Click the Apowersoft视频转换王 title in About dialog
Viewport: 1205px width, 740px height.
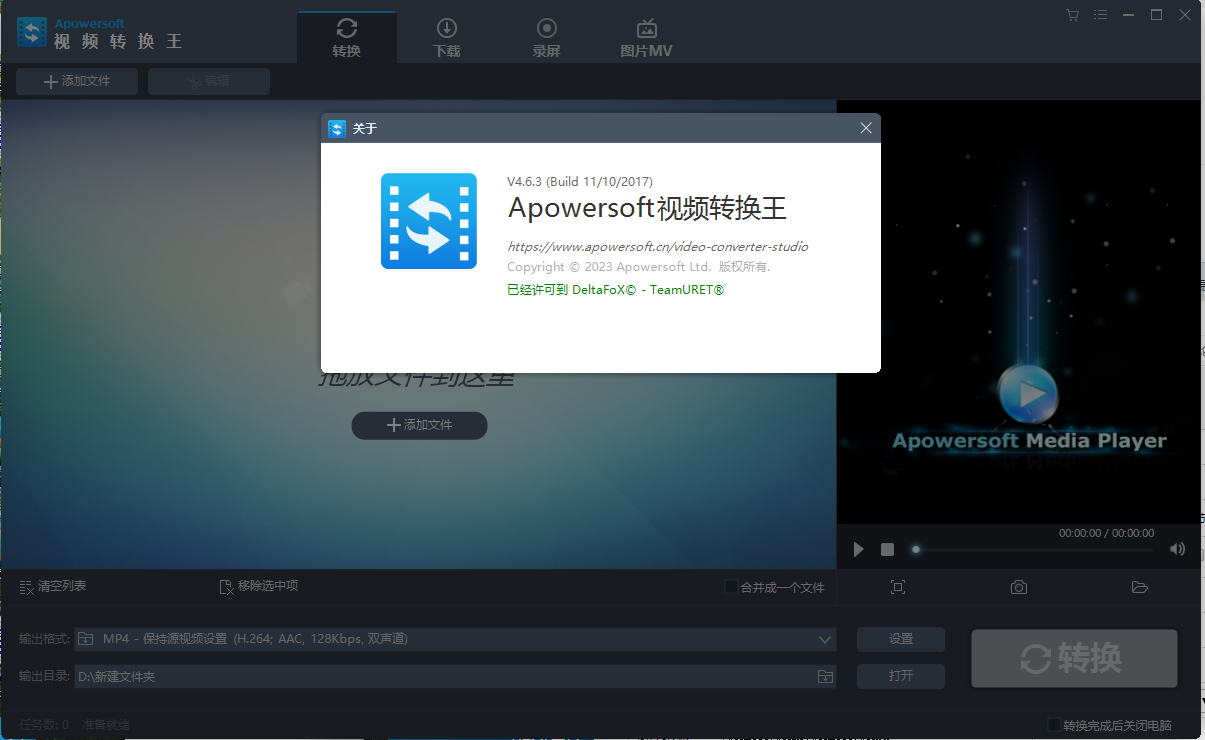[647, 209]
